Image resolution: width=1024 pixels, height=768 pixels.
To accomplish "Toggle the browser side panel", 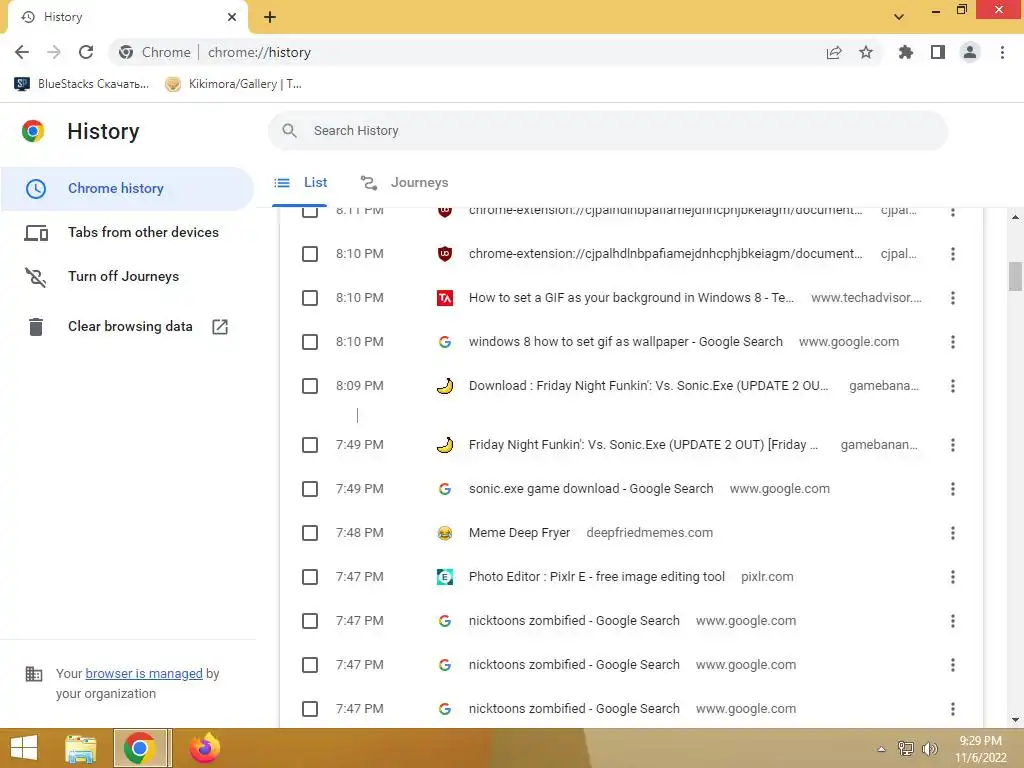I will click(x=938, y=52).
